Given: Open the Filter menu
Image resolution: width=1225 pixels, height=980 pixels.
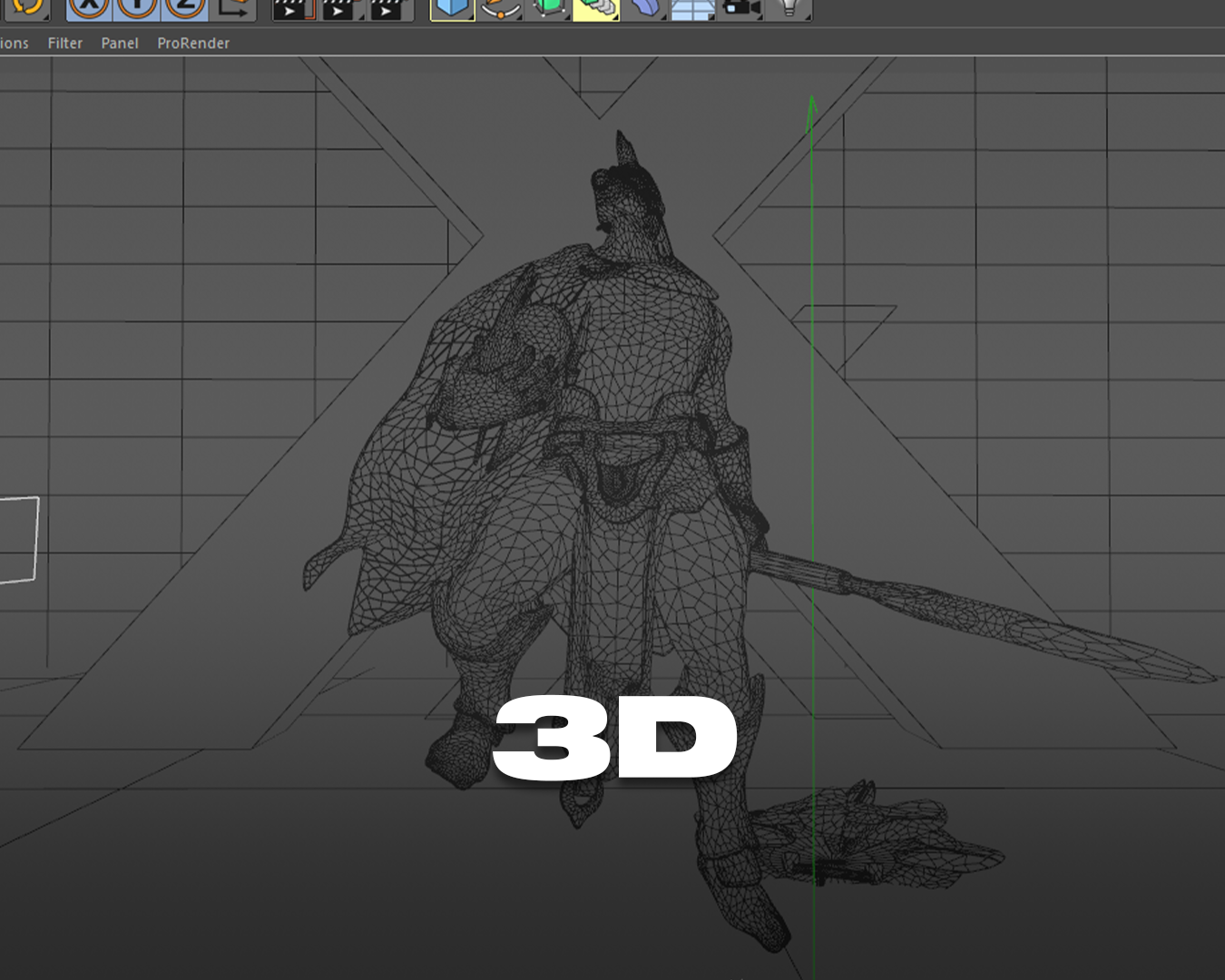Looking at the screenshot, I should click(x=64, y=43).
